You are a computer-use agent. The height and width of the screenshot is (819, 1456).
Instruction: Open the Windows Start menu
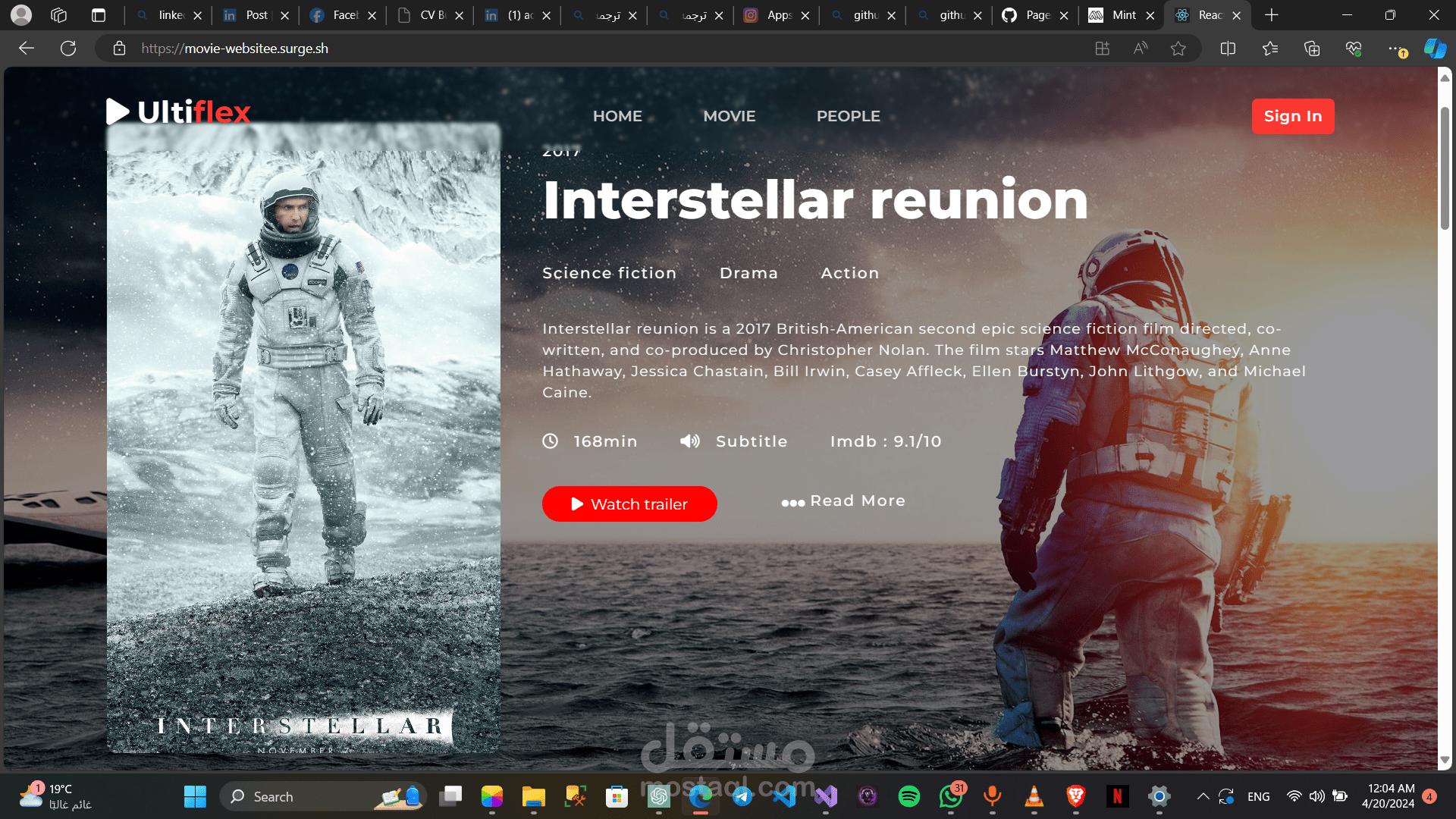[195, 796]
